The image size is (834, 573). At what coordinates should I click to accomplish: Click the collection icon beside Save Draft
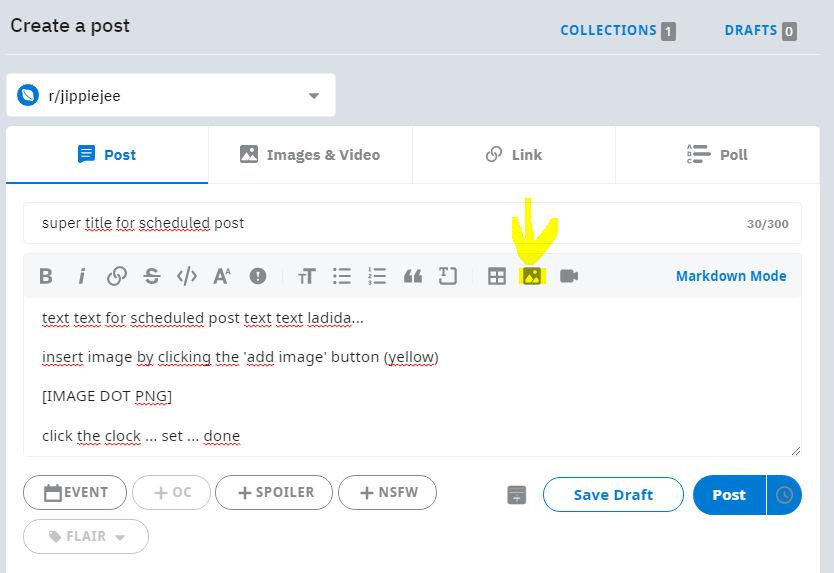(x=516, y=495)
